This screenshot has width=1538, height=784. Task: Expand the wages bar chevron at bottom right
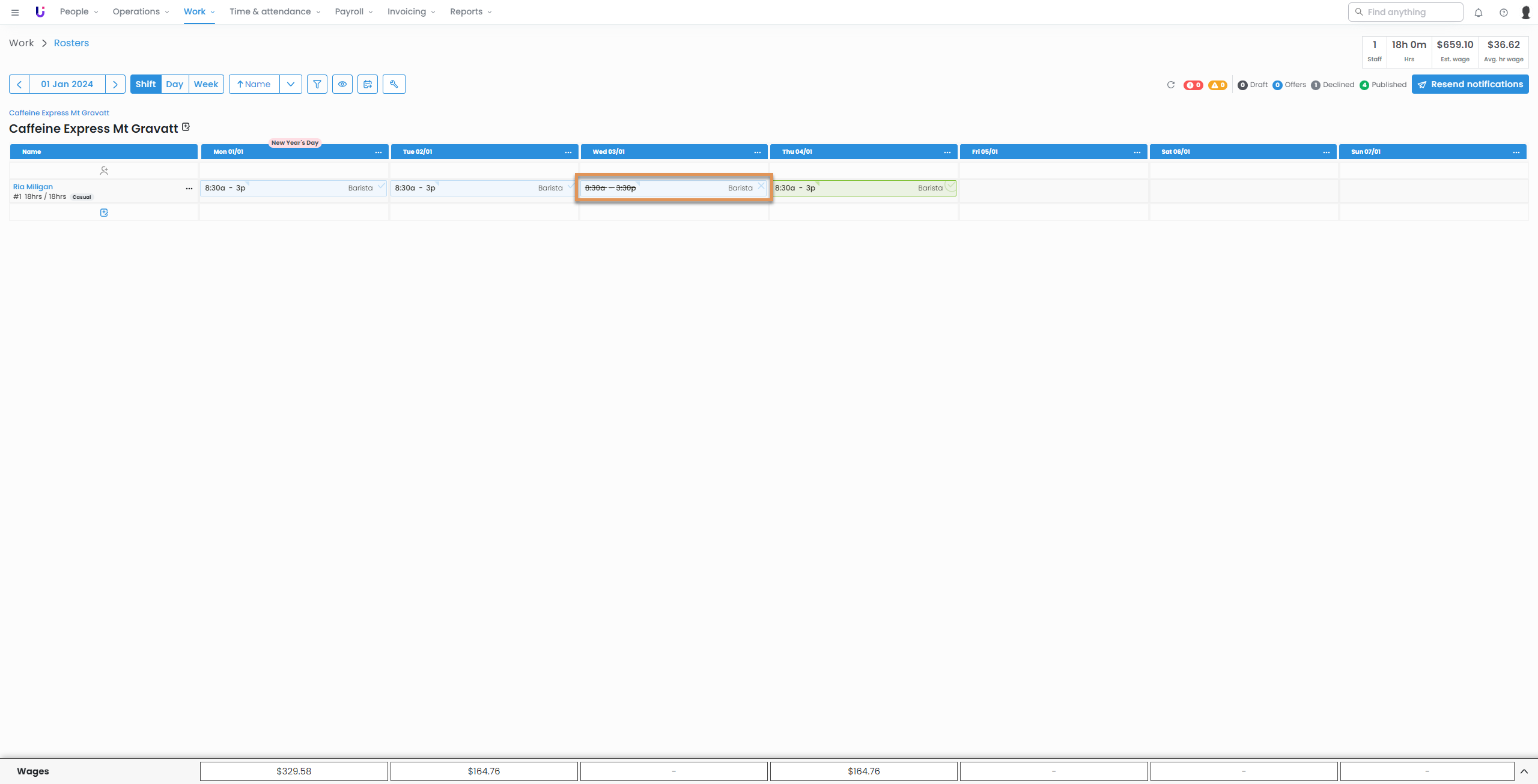[x=1524, y=771]
